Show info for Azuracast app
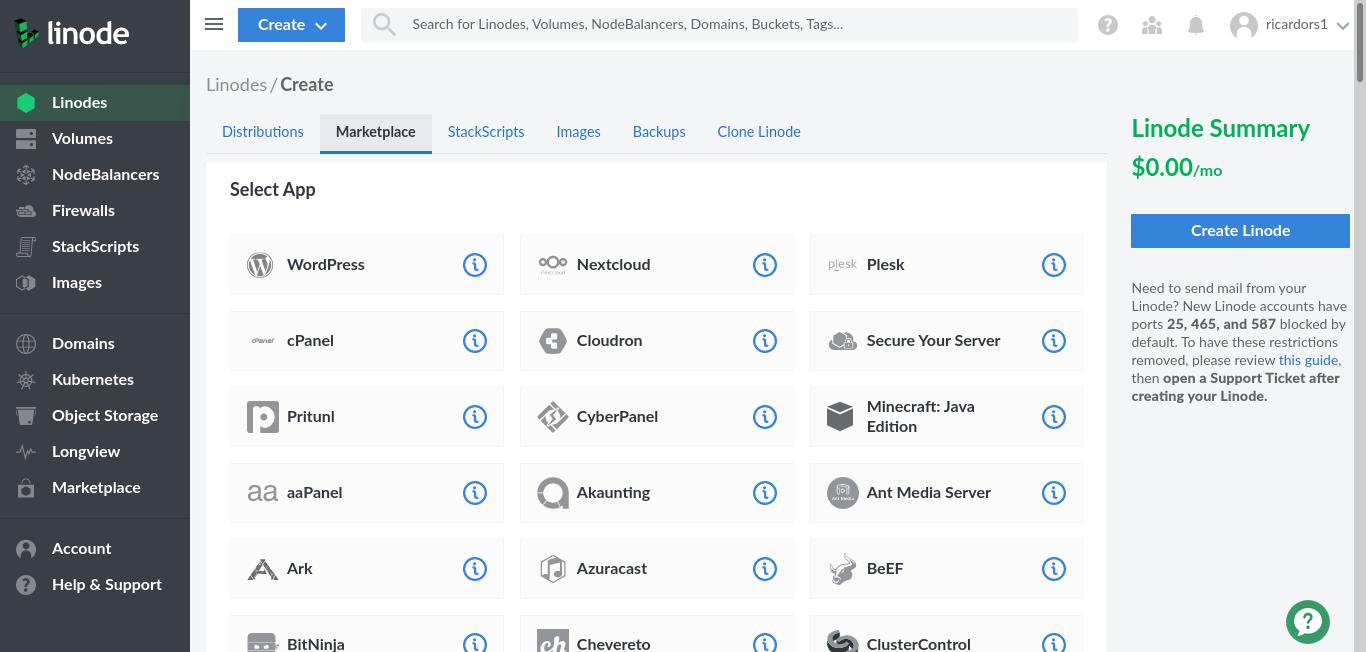 click(x=765, y=569)
